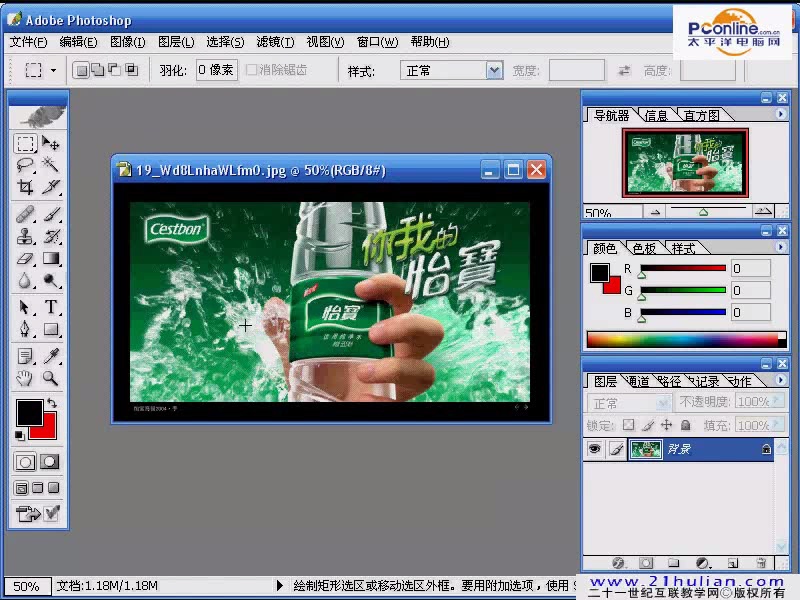Image resolution: width=800 pixels, height=600 pixels.
Task: Switch to Quick Mask mode
Action: click(49, 462)
